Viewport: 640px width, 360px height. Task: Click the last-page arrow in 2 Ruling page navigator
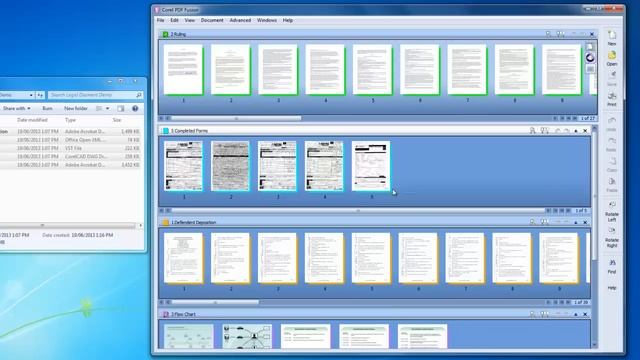(x=575, y=118)
